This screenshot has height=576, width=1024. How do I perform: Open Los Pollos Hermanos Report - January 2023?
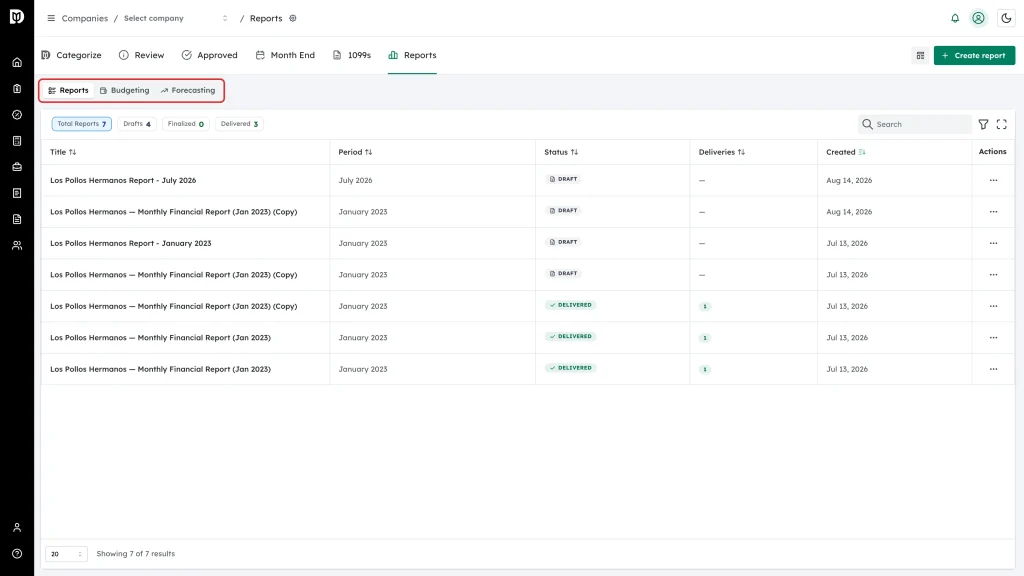131,243
